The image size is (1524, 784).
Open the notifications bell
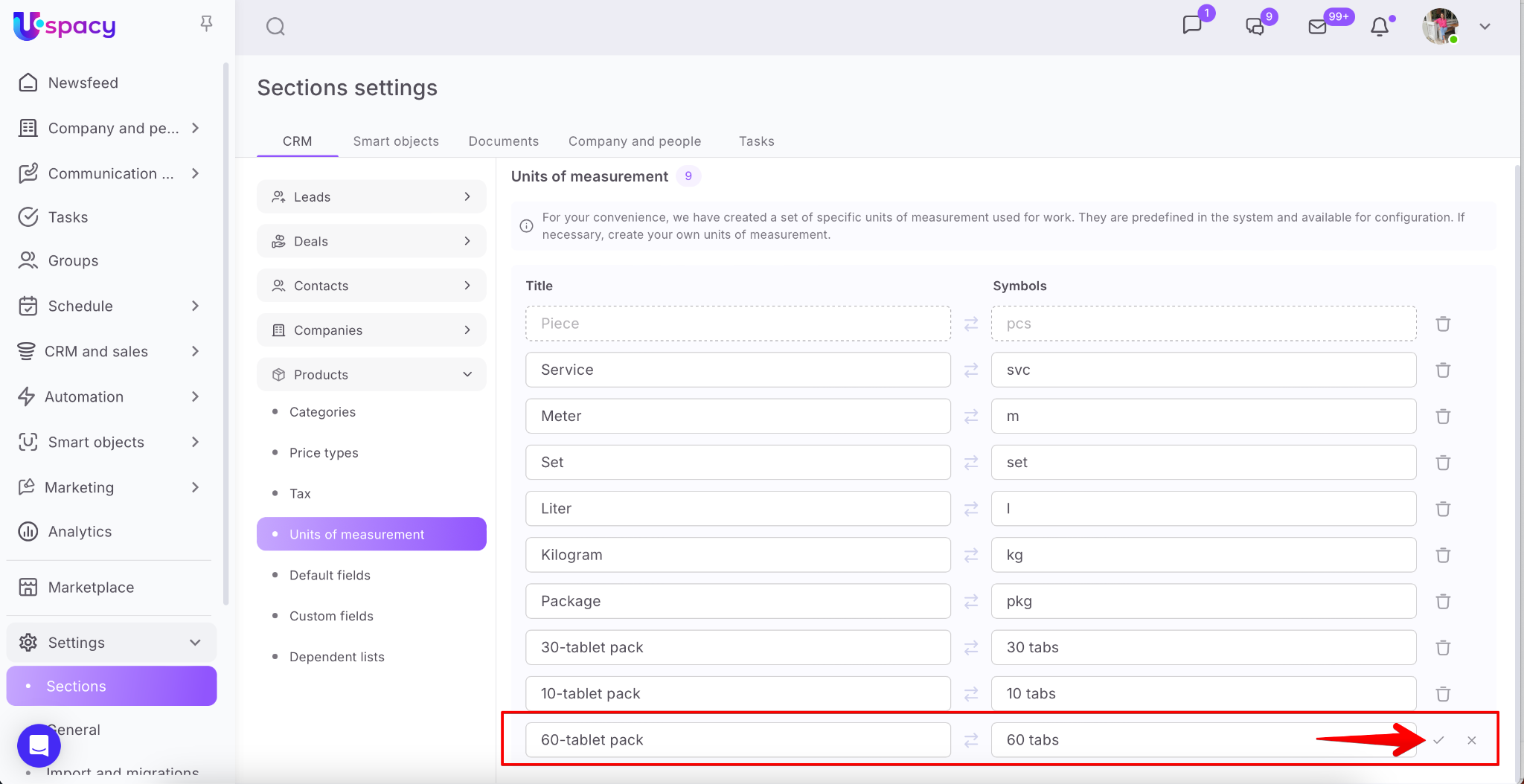coord(1379,27)
